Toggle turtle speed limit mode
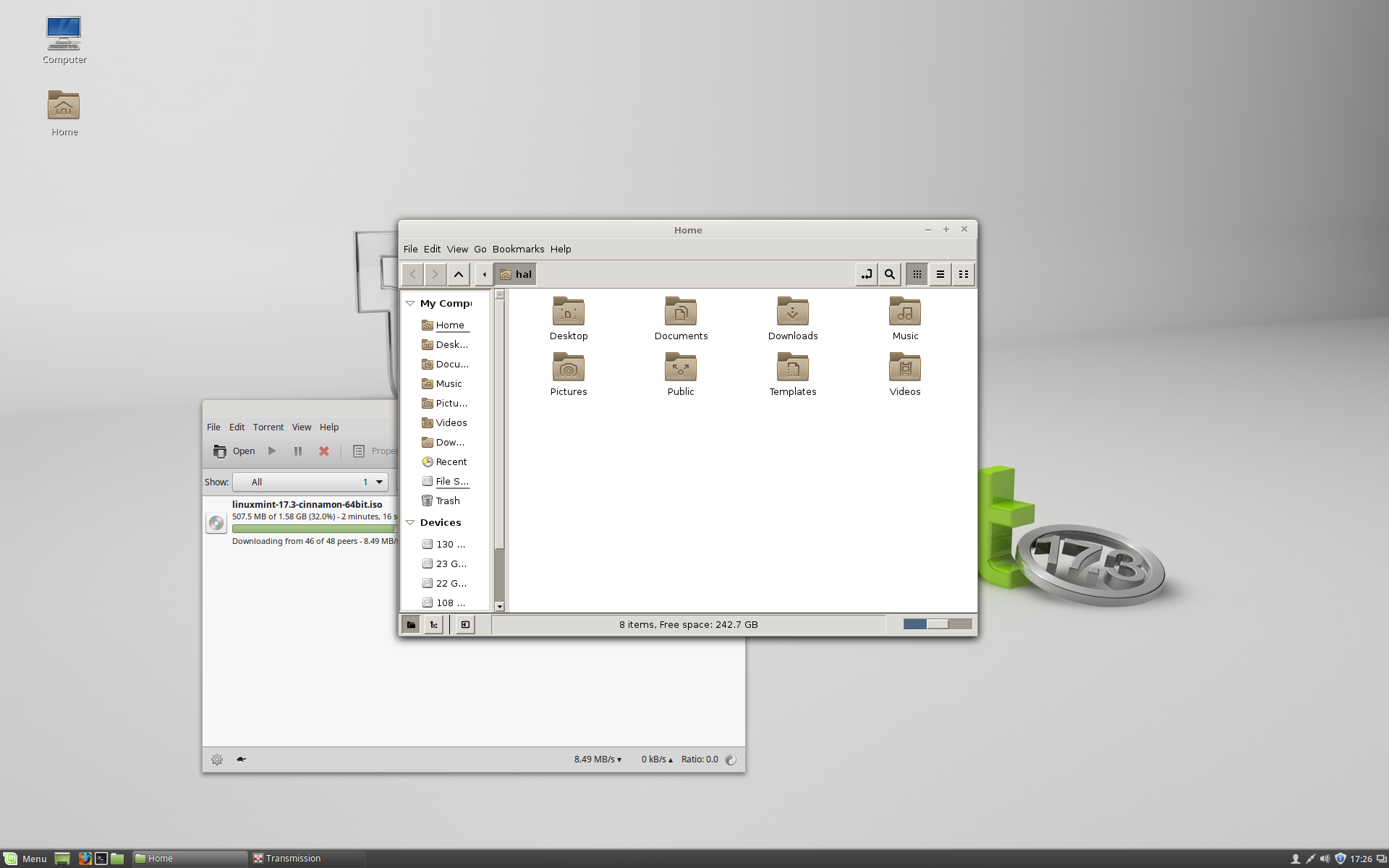 pyautogui.click(x=241, y=759)
